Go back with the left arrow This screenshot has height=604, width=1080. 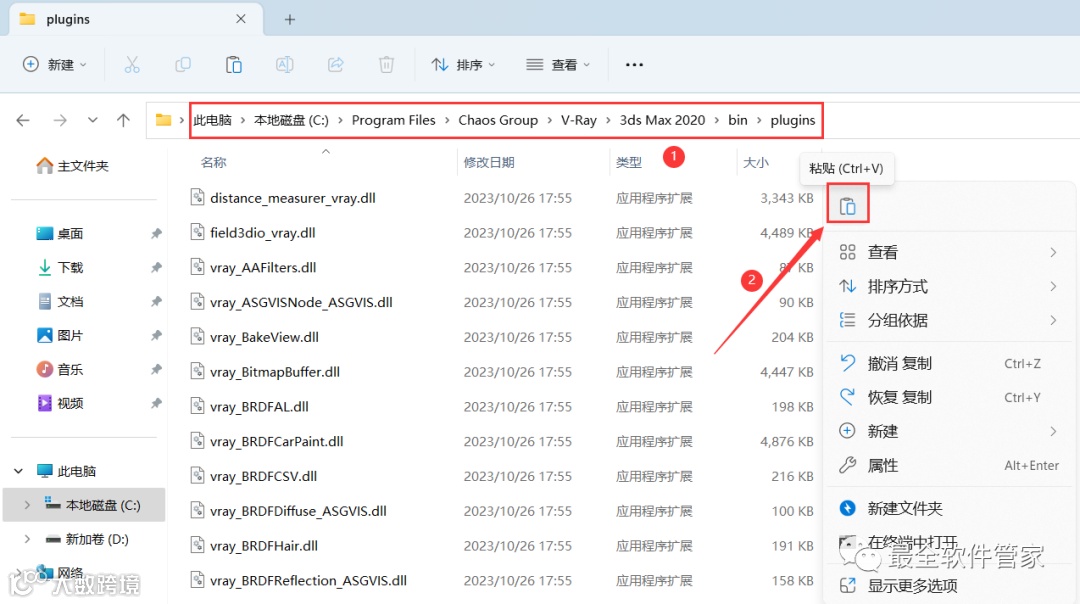(x=23, y=121)
